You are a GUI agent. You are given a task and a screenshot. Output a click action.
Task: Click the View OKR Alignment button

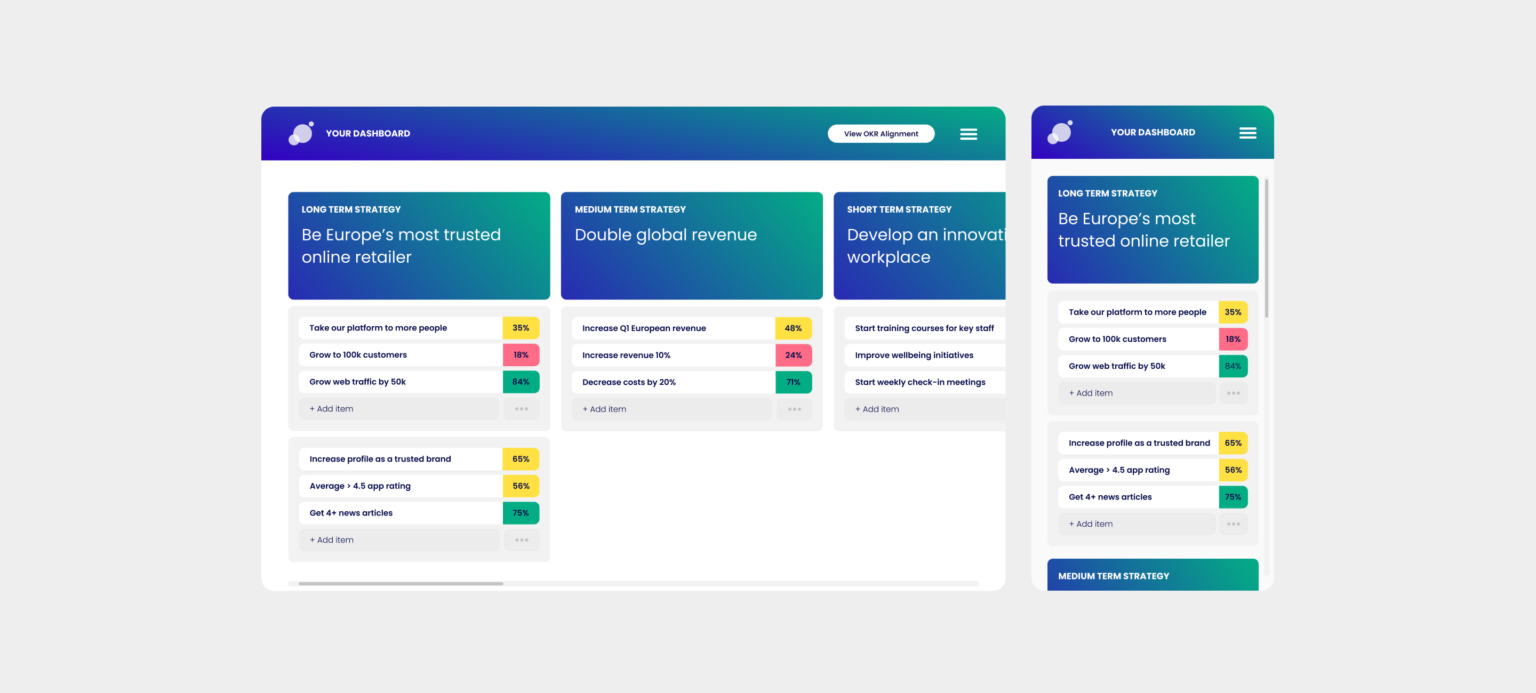(x=880, y=134)
